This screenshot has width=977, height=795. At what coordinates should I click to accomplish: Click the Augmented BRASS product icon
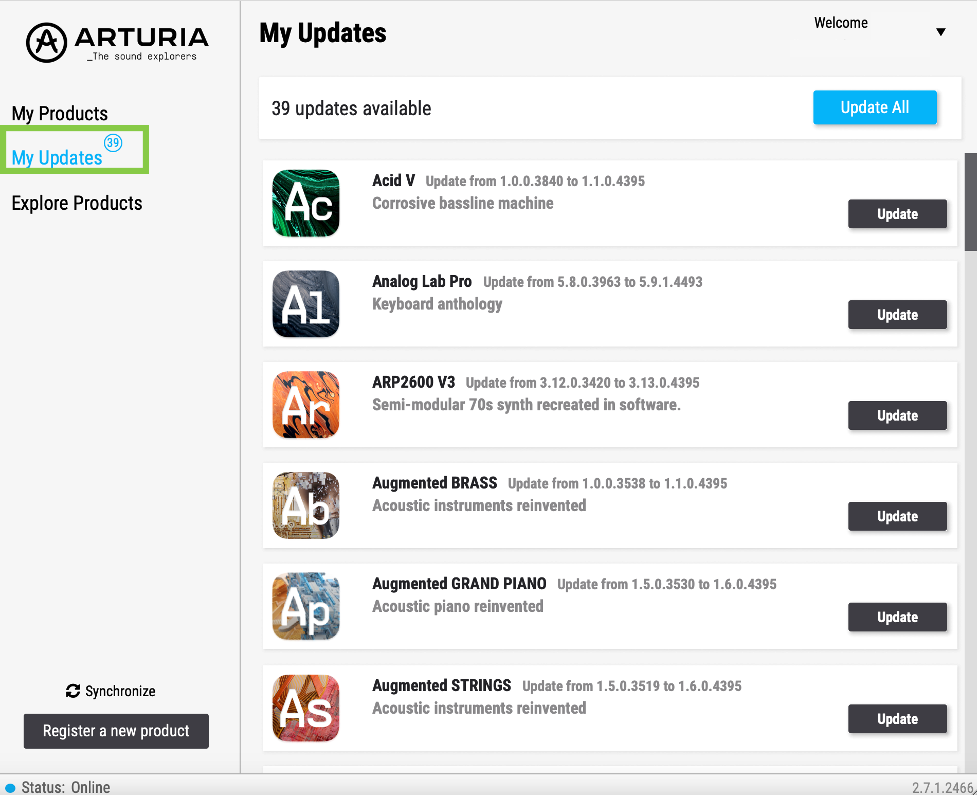[306, 505]
